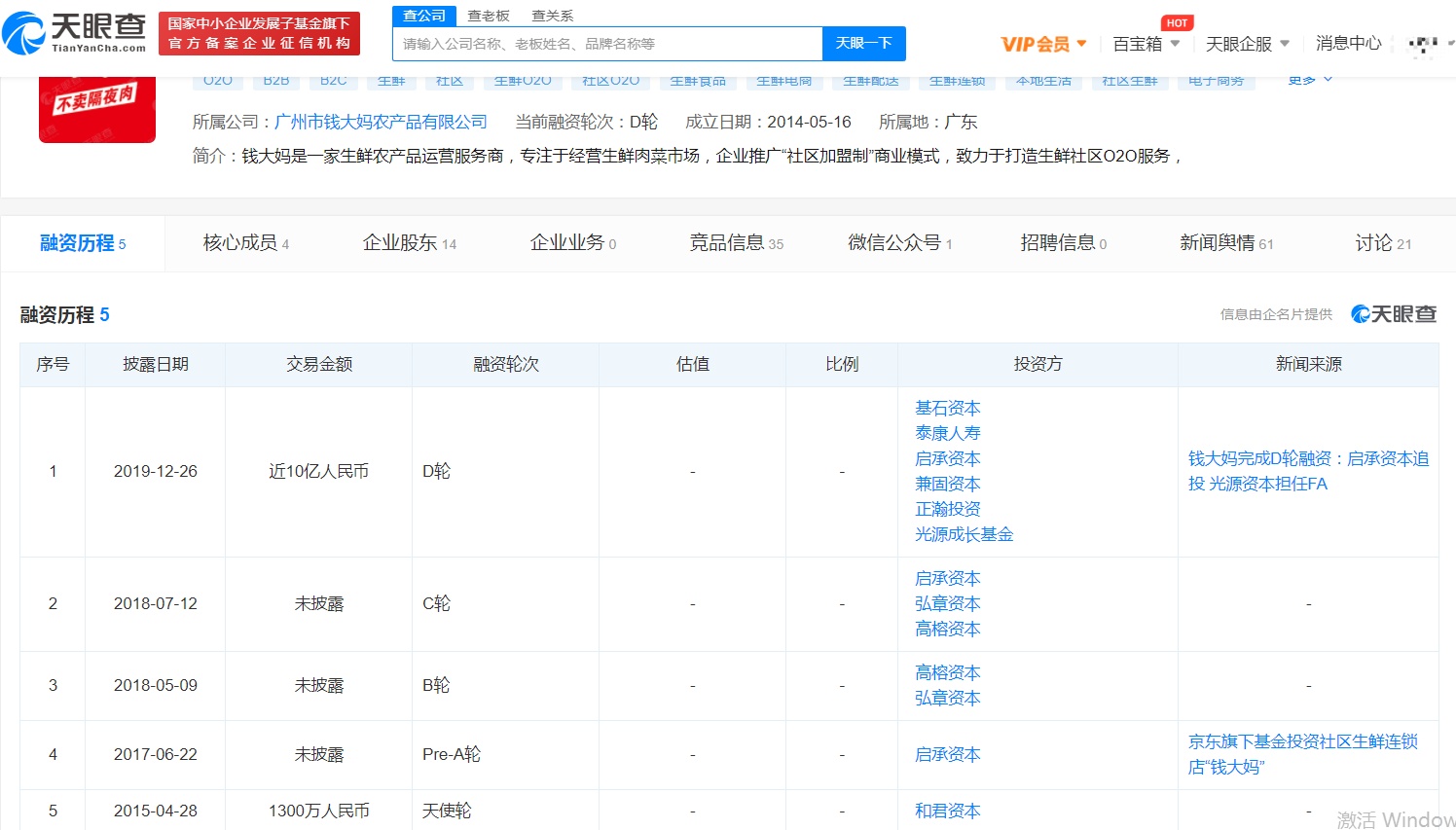Click the 当前融资轮次 D轮 text
The width and height of the screenshot is (1456, 830).
587,122
